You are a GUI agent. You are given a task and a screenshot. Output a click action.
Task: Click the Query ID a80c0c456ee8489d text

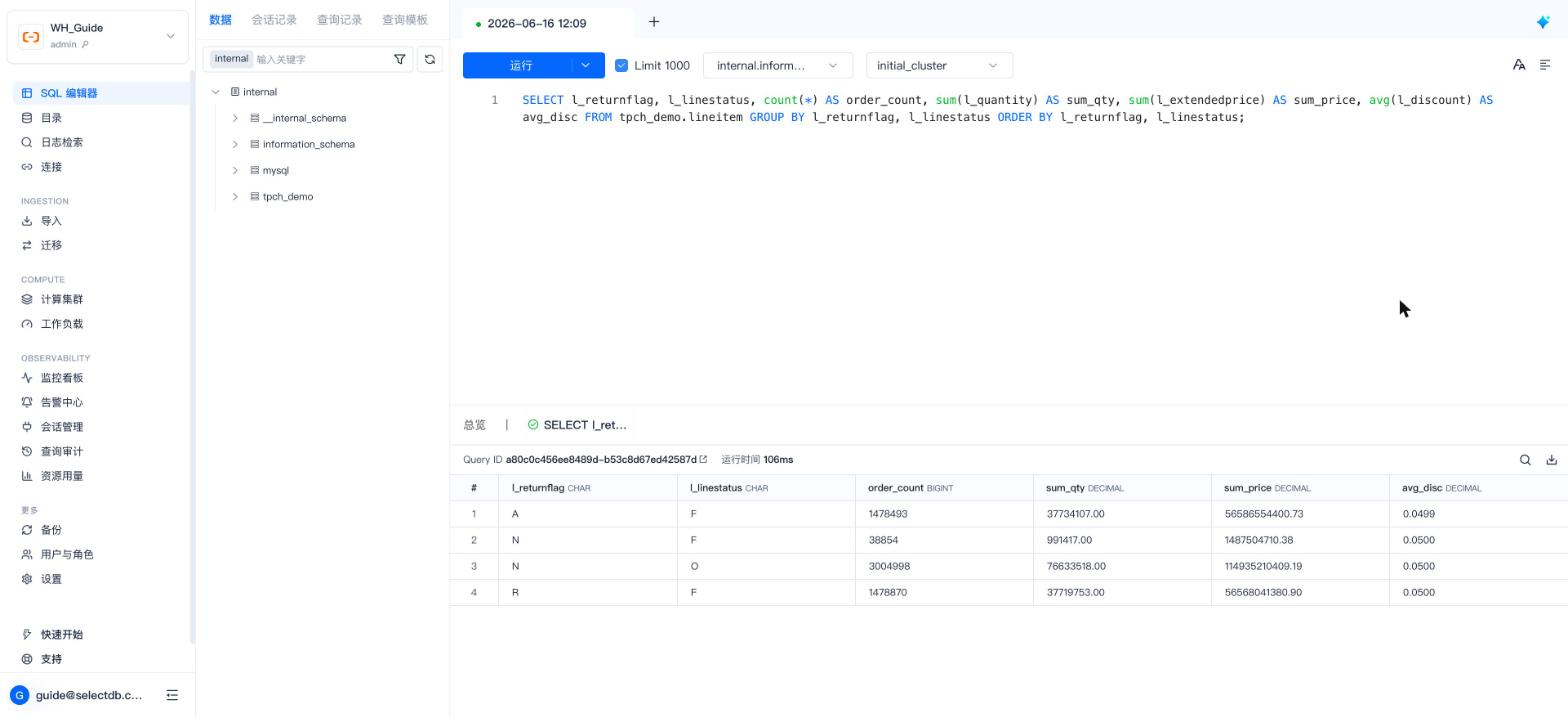(601, 460)
